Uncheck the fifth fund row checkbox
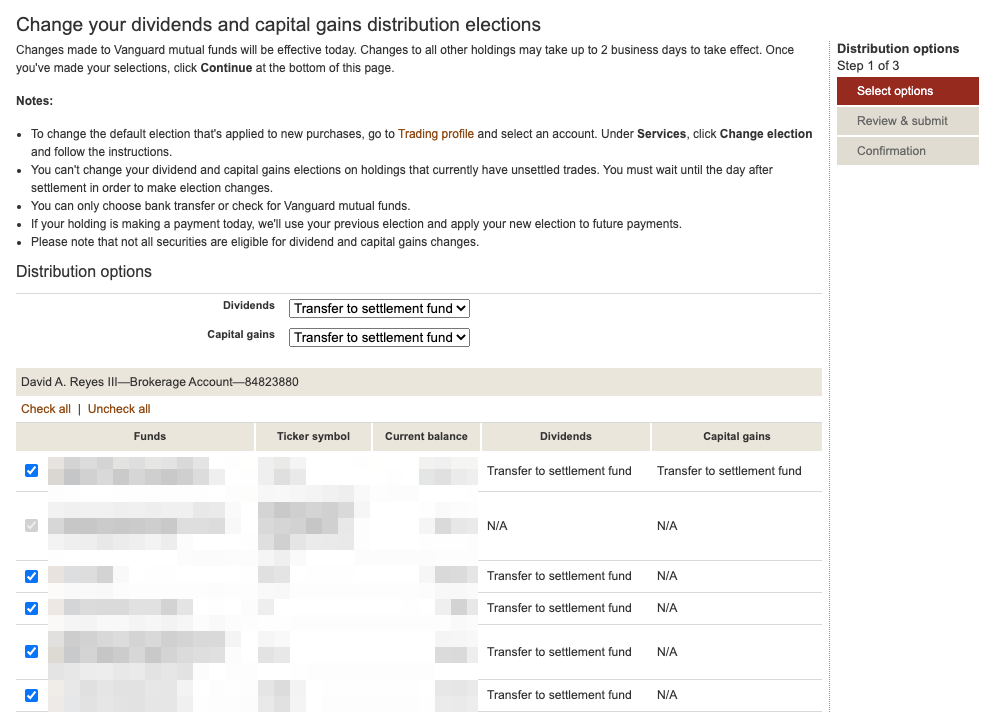The height and width of the screenshot is (712, 998). [x=31, y=651]
